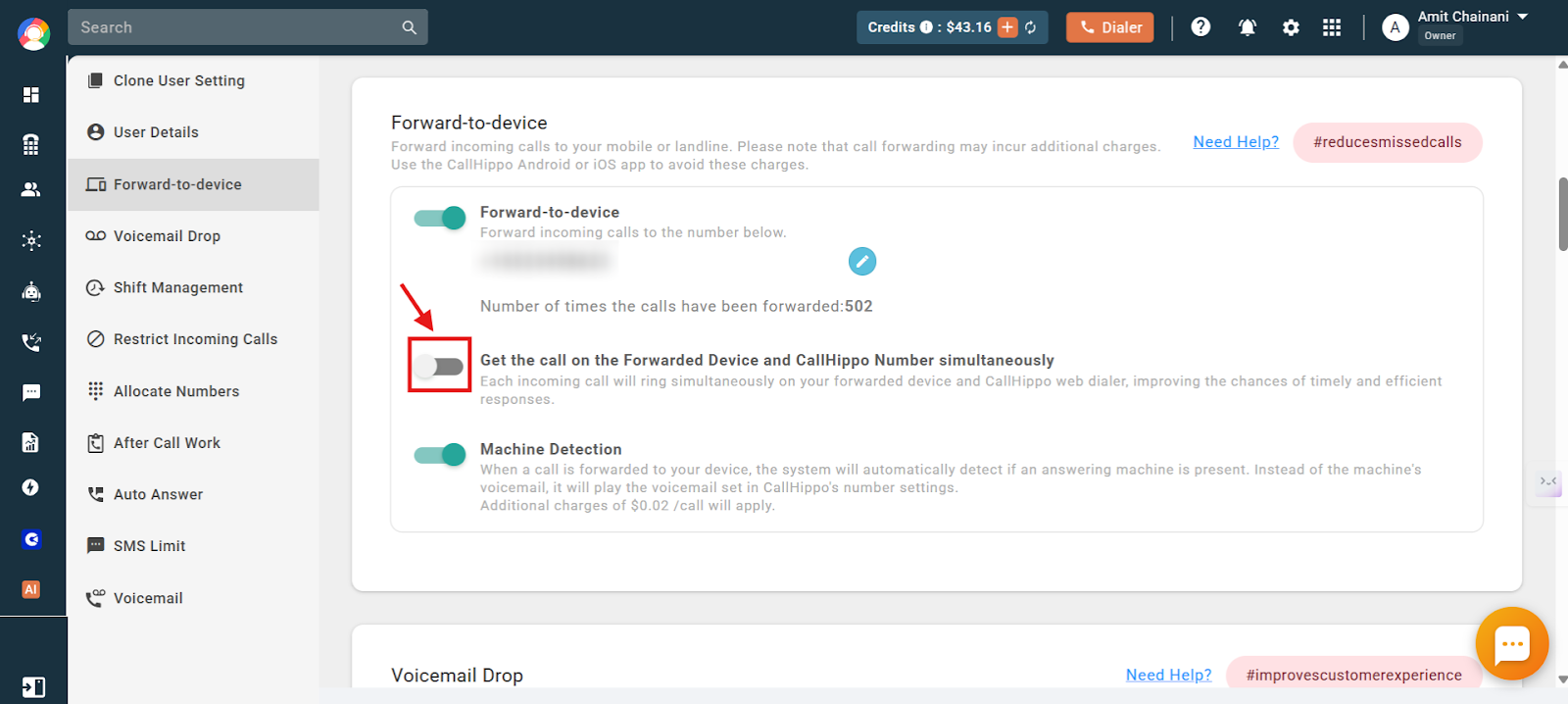Open the building/numbers icon in the left rail

click(x=31, y=144)
